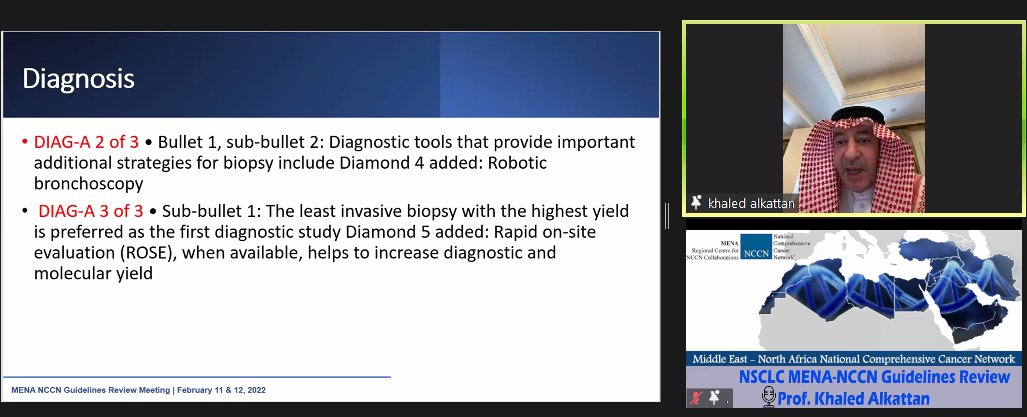This screenshot has height=417, width=1027.
Task: Click the 'Prof. Khaled Alkattan' caption text
Action: tap(853, 397)
